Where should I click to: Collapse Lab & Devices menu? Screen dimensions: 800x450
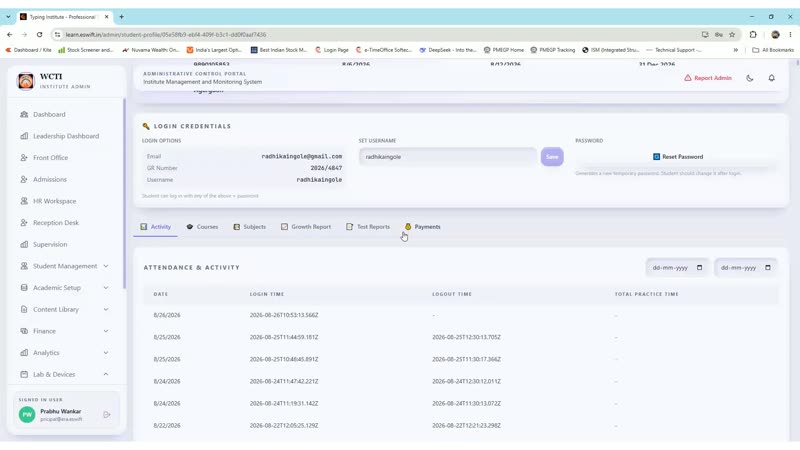tap(64, 374)
